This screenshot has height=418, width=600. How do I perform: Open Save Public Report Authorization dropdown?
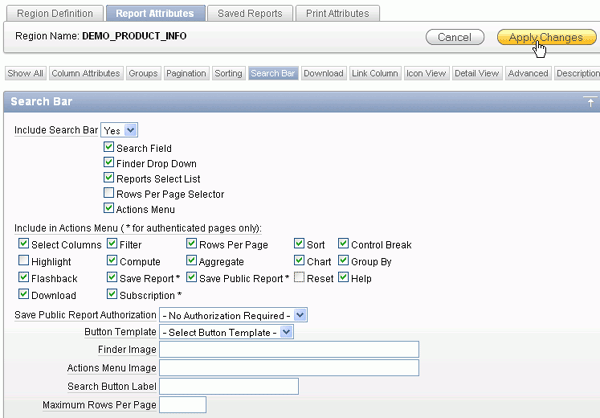(x=233, y=315)
